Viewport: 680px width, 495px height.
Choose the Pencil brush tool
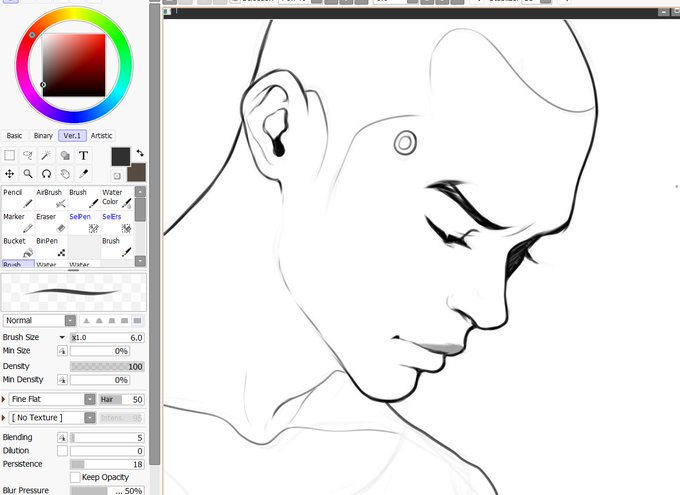click(x=18, y=198)
